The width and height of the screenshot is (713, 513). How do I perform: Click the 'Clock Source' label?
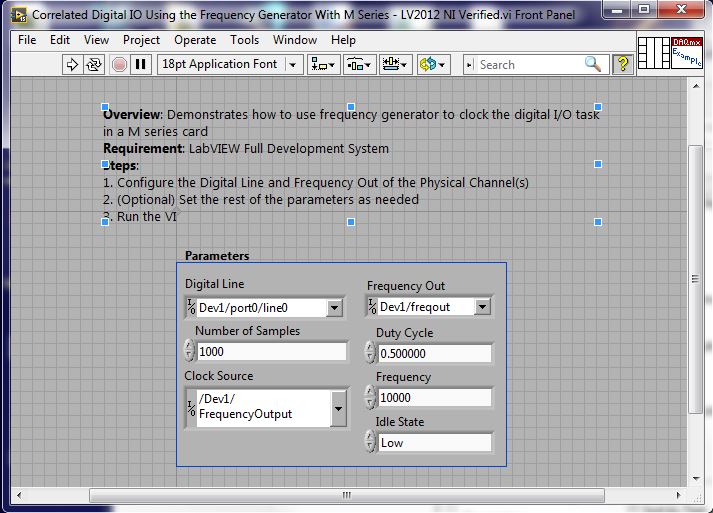219,376
